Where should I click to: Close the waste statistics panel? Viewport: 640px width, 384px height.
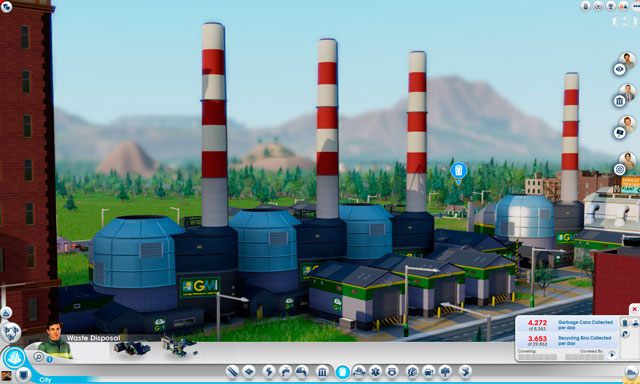click(x=634, y=309)
